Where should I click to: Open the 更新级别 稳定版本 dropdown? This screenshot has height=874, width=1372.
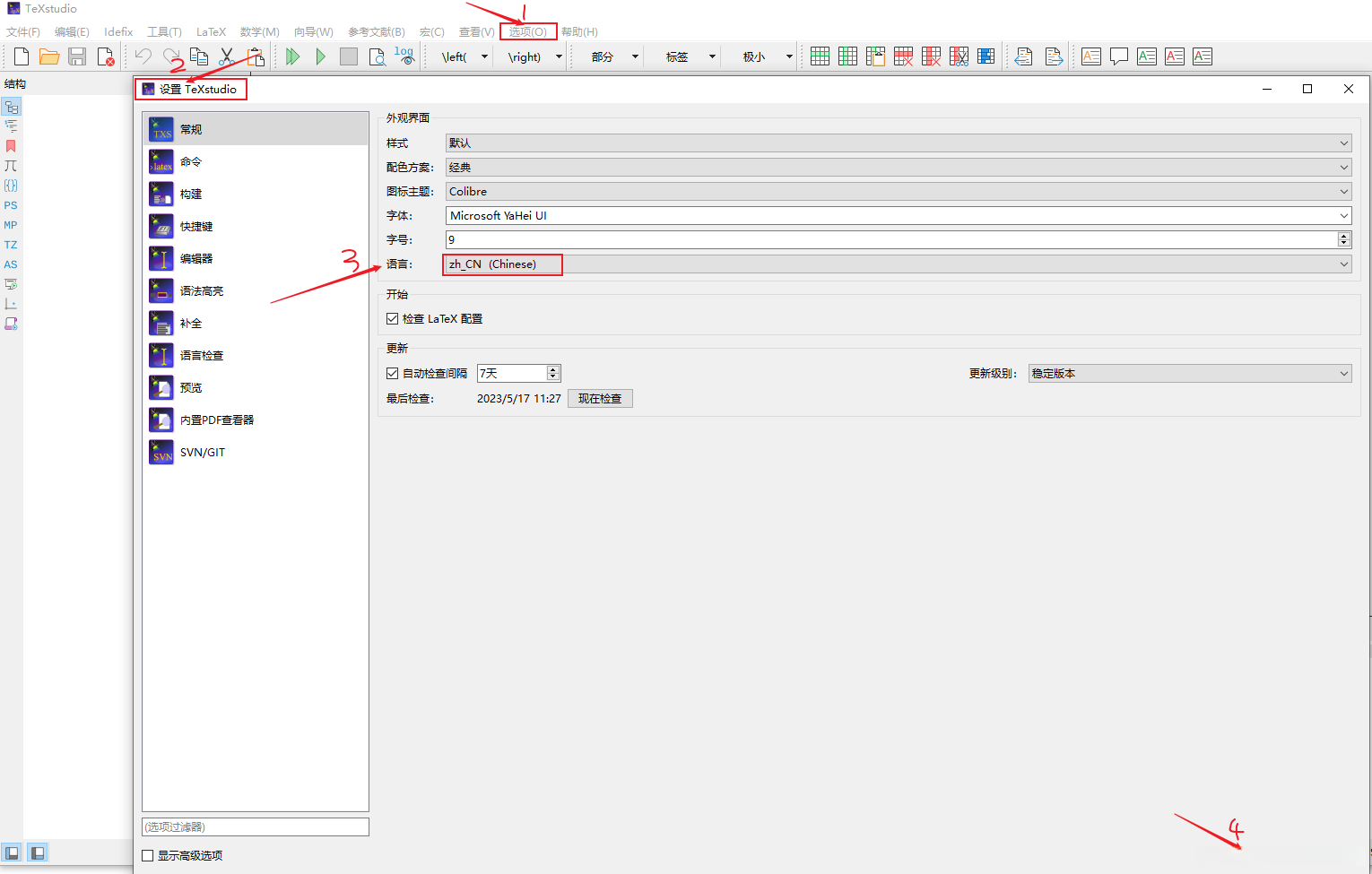tap(1190, 373)
